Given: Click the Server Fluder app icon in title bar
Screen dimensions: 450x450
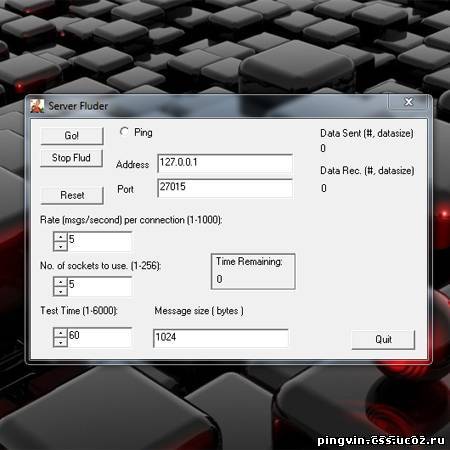Looking at the screenshot, I should [37, 106].
